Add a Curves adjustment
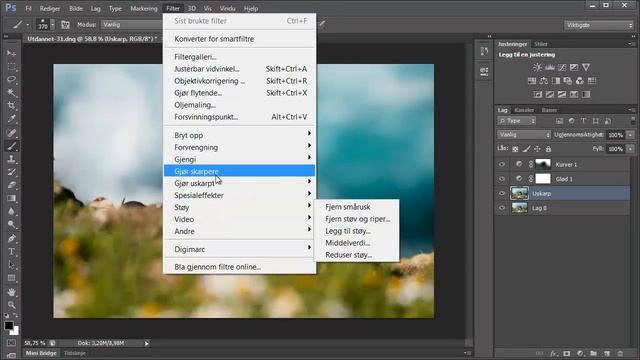 562,67
